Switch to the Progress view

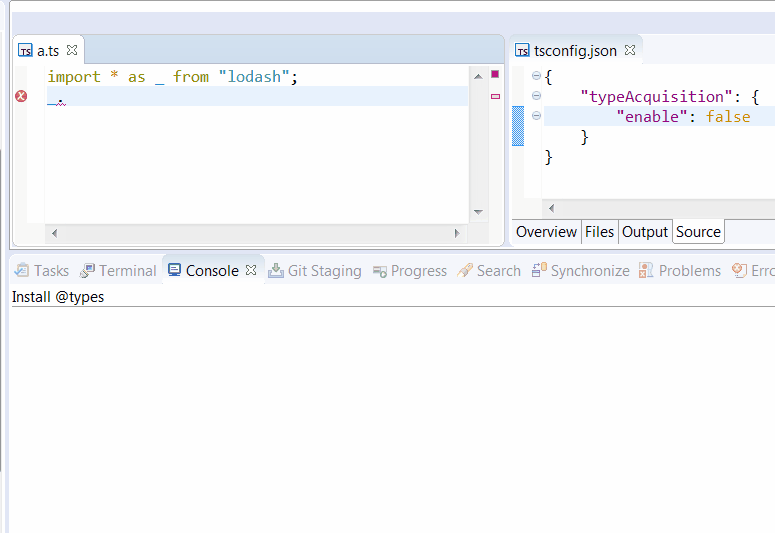(409, 271)
